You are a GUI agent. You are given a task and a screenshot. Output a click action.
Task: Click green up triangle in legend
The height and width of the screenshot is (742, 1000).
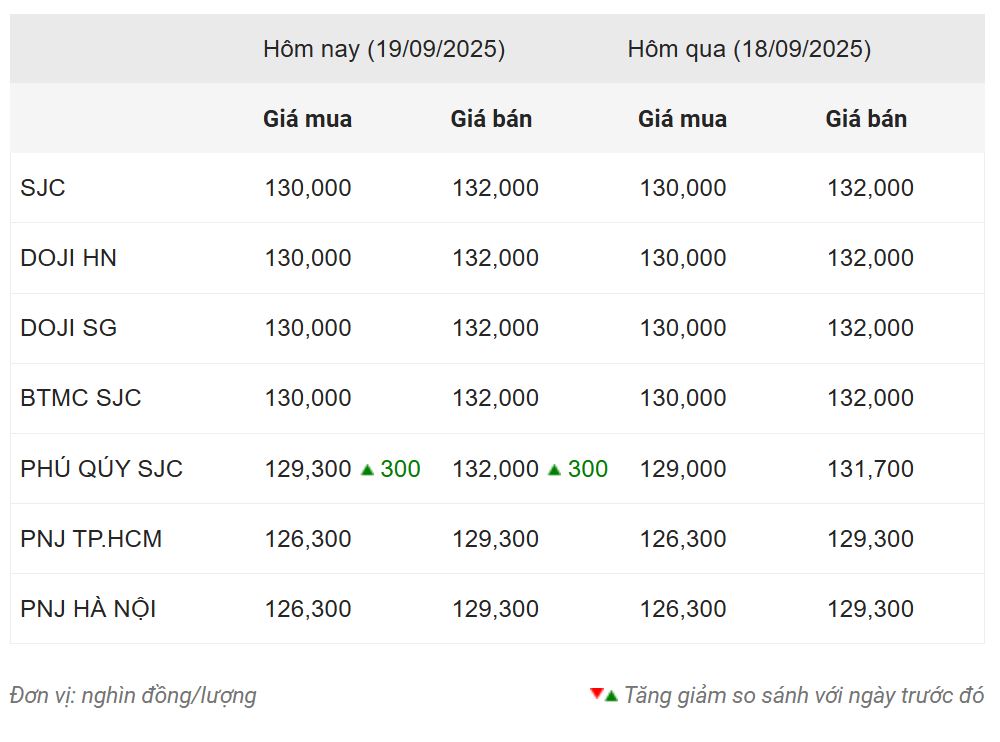pos(611,696)
